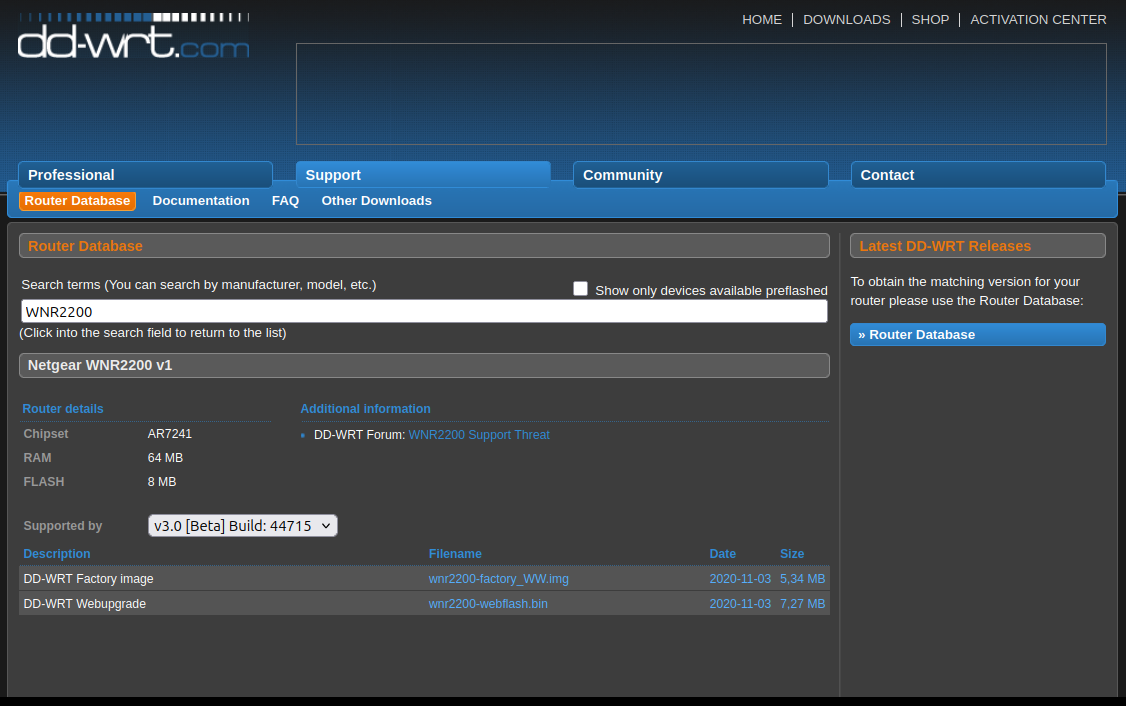
Task: Click the 7,27 MB size value
Action: [802, 604]
